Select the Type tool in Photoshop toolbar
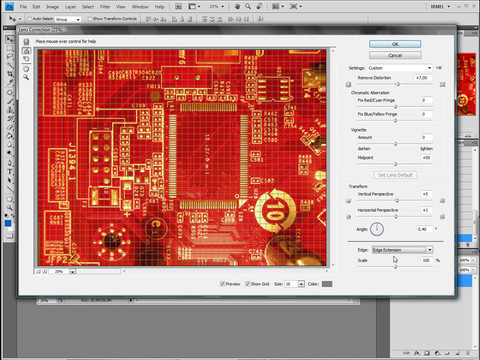Viewport: 480px width, 360px height. coord(10,172)
